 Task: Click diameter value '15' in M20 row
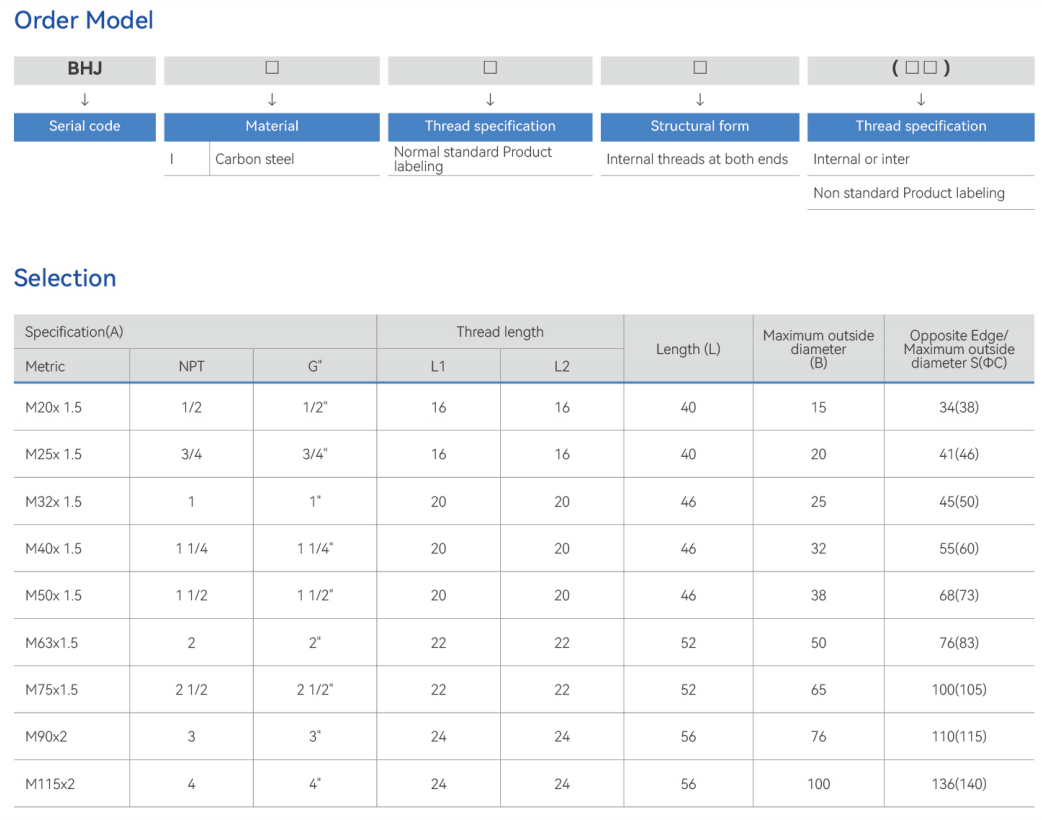click(x=818, y=407)
